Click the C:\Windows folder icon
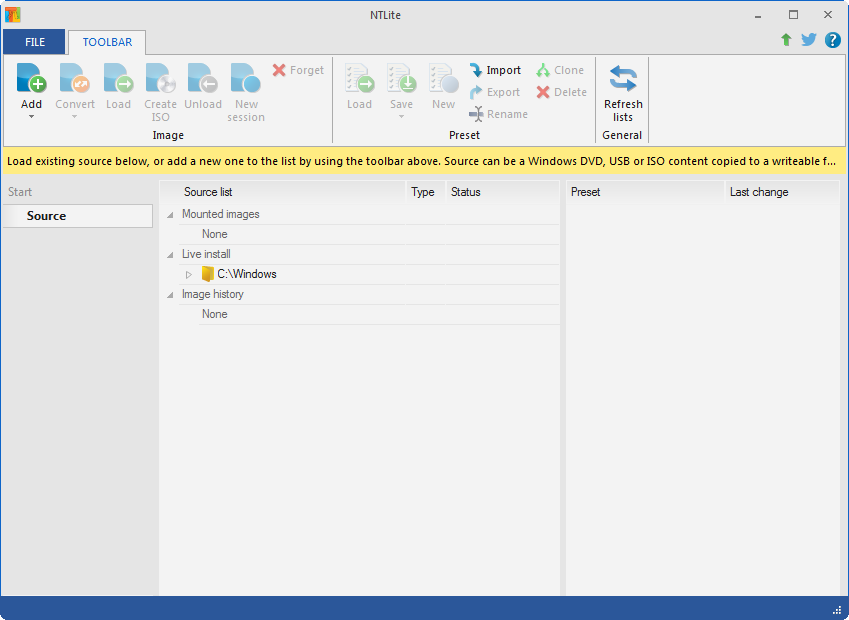The image size is (849, 620). (x=207, y=274)
